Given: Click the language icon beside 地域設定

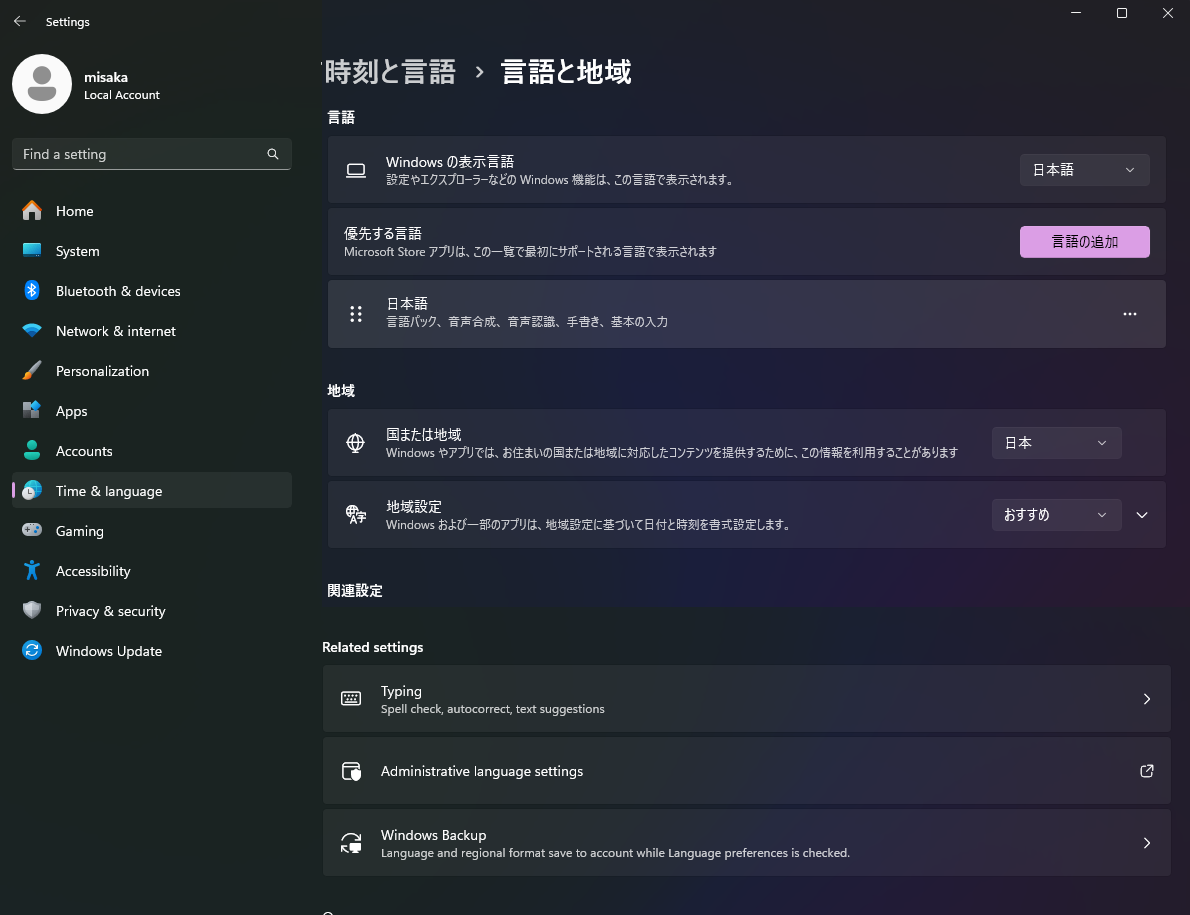Looking at the screenshot, I should coord(355,514).
